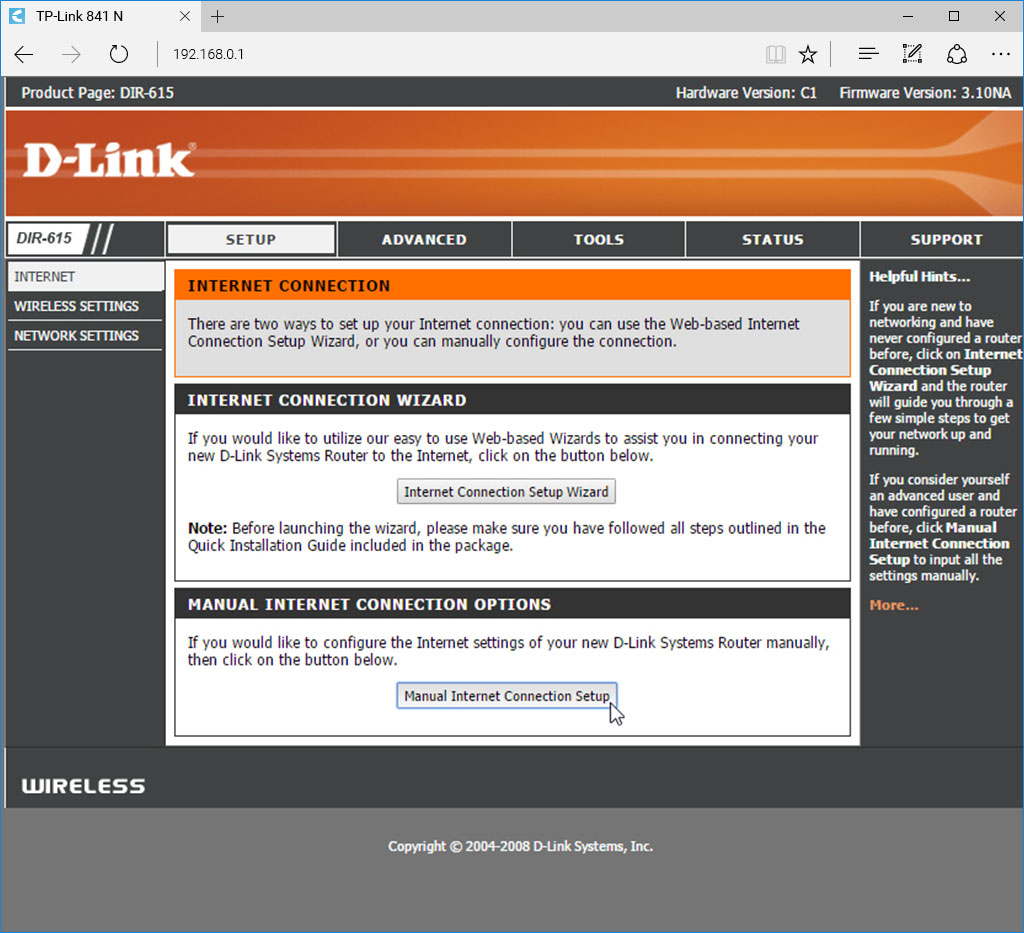This screenshot has height=933, width=1024.
Task: Click the Hardware Version: C1 text
Action: pyautogui.click(x=746, y=93)
